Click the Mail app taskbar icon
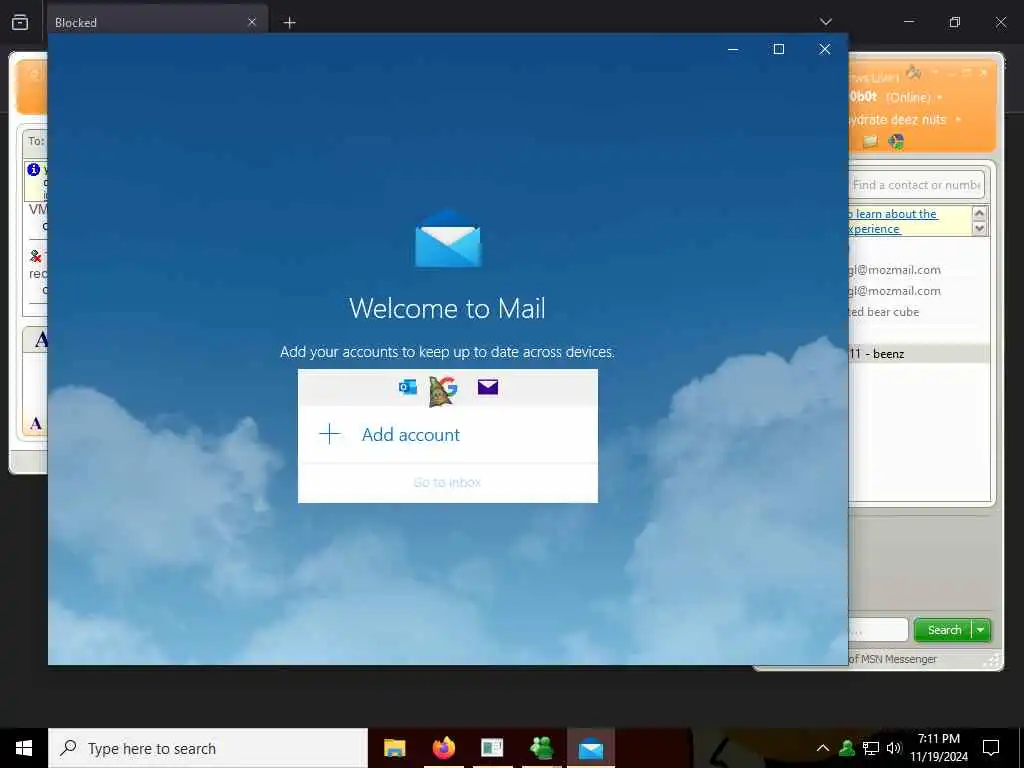Image resolution: width=1024 pixels, height=768 pixels. point(590,748)
